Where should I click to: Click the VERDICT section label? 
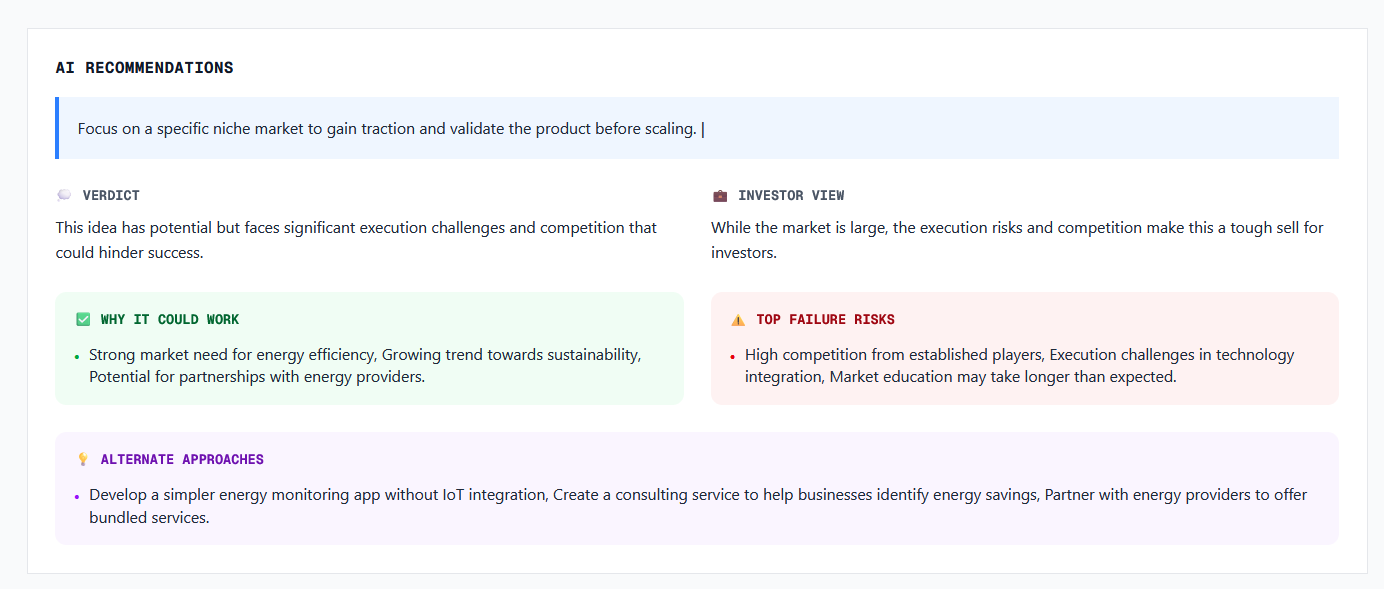pos(111,196)
